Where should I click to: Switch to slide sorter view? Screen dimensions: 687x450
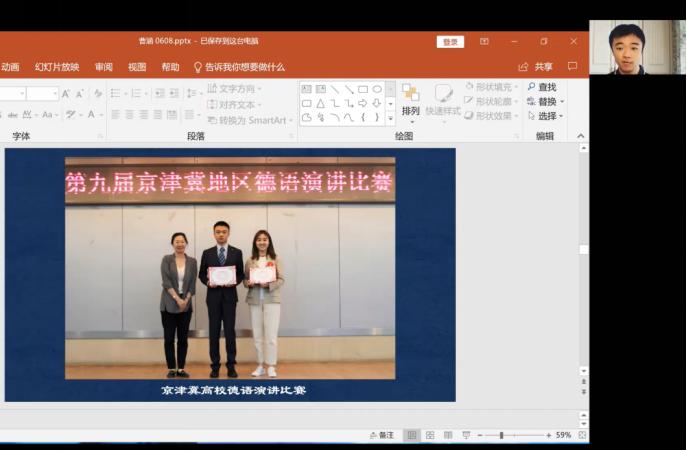(x=430, y=436)
